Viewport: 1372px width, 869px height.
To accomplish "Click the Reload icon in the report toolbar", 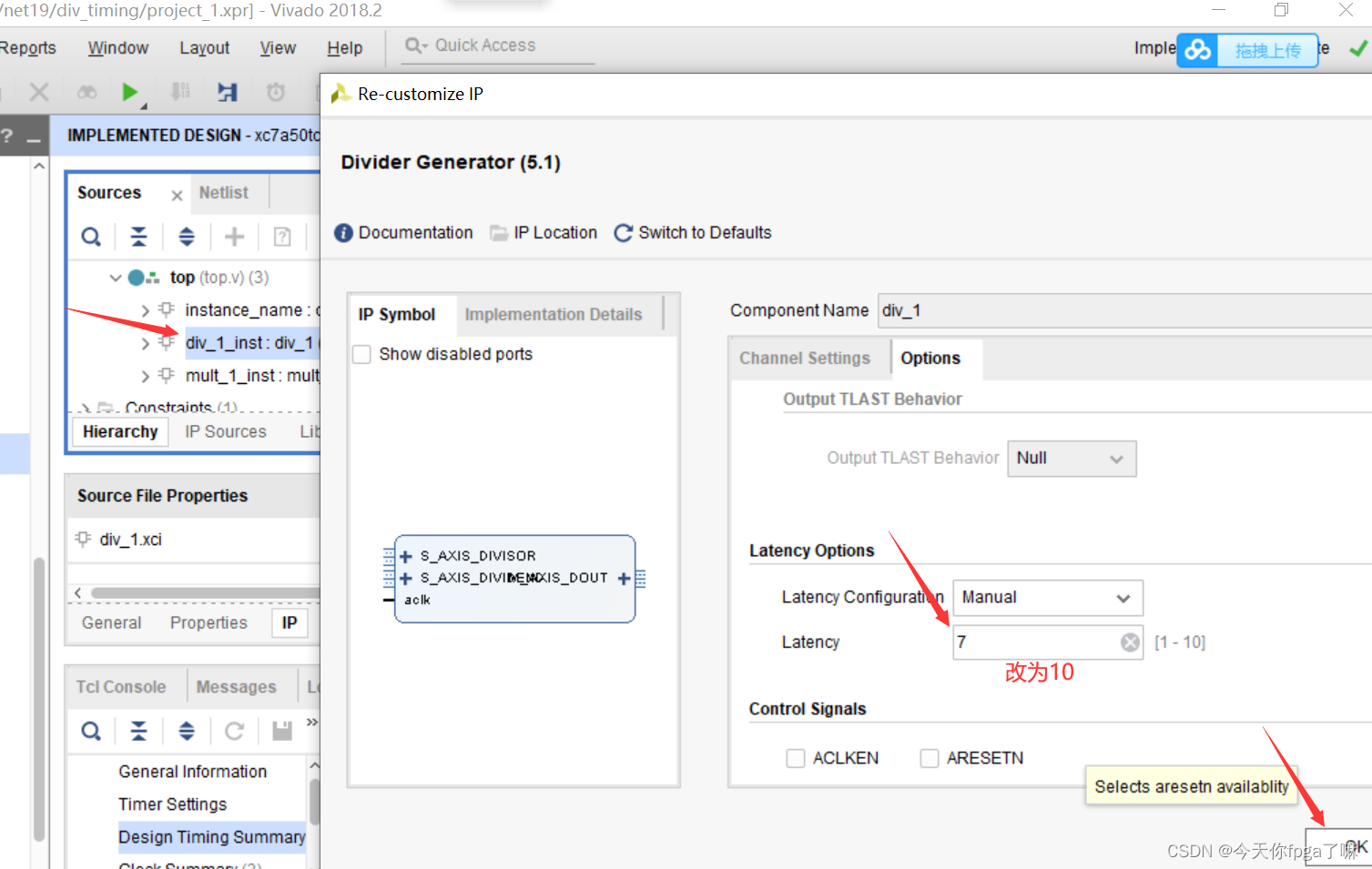I will tap(234, 731).
